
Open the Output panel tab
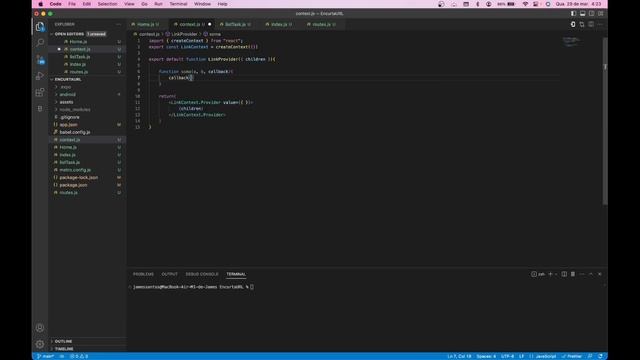169,274
